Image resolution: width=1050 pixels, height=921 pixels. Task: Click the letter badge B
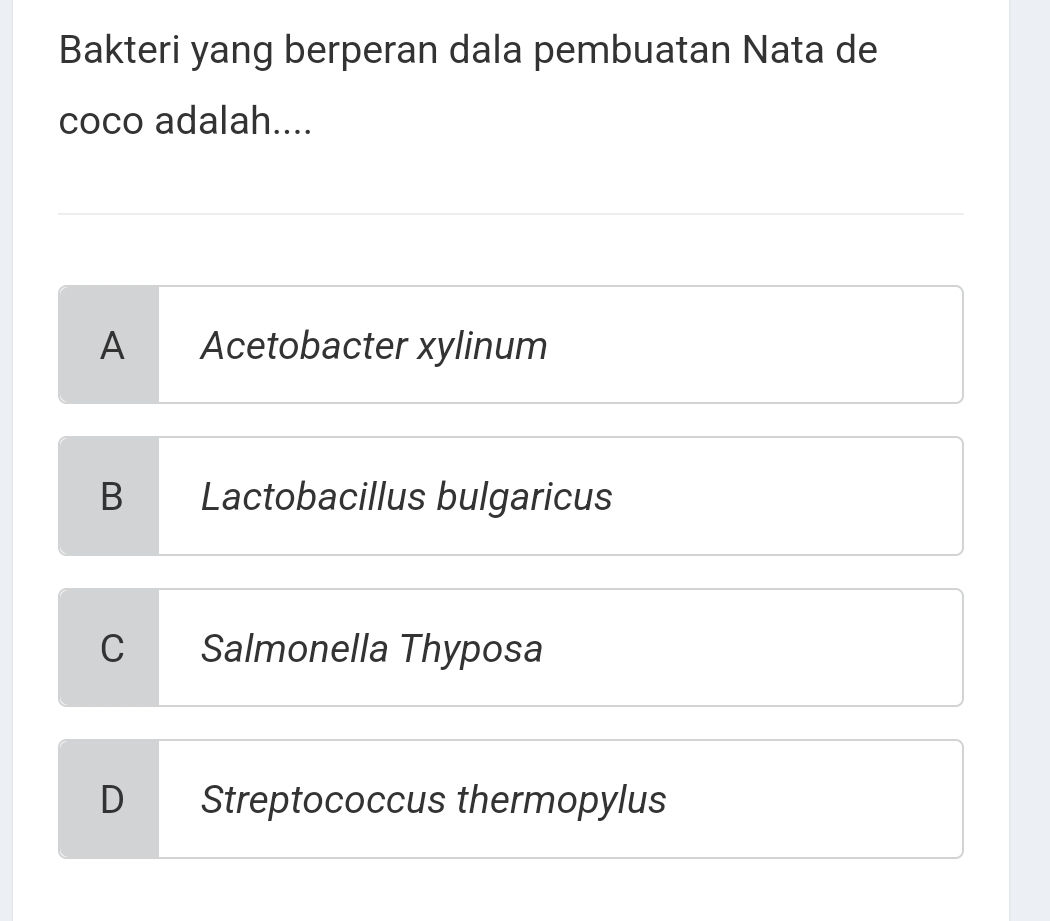[x=110, y=495]
